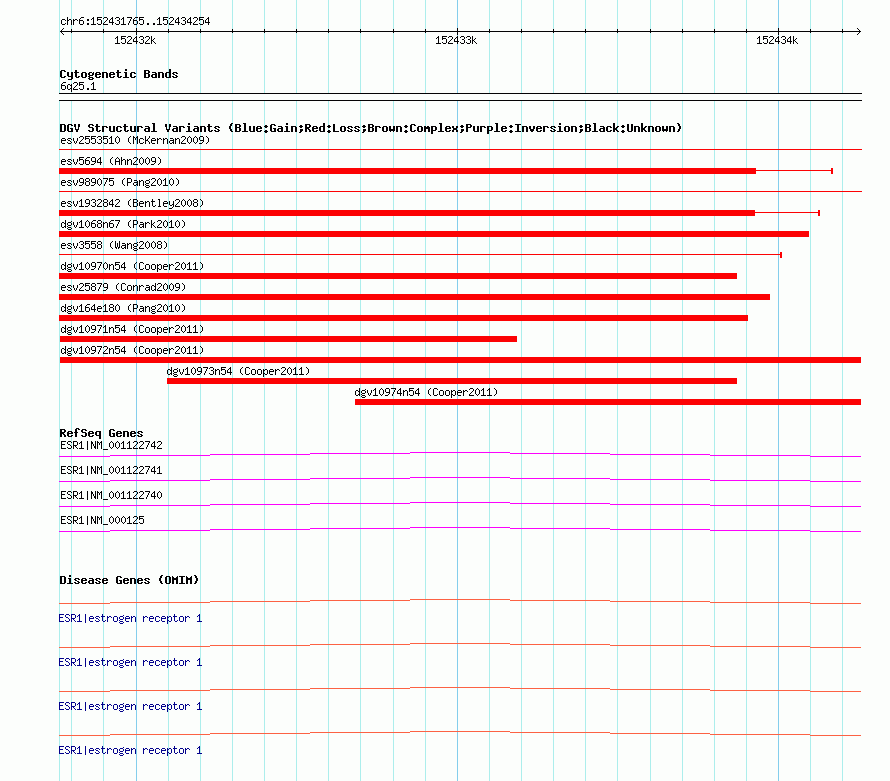Click the dgv10971n54 (Cooper2011) variant label

(x=132, y=329)
